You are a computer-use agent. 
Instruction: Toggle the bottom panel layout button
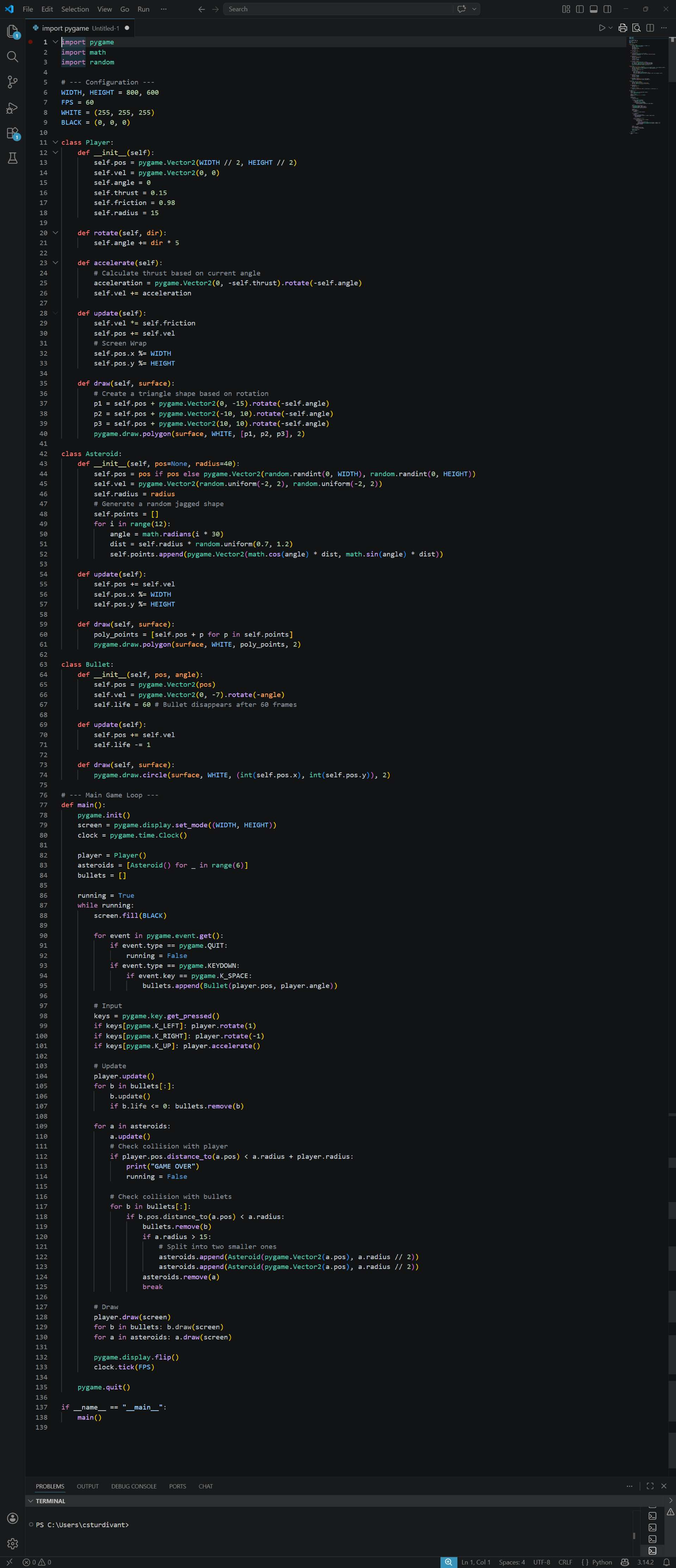coord(593,9)
